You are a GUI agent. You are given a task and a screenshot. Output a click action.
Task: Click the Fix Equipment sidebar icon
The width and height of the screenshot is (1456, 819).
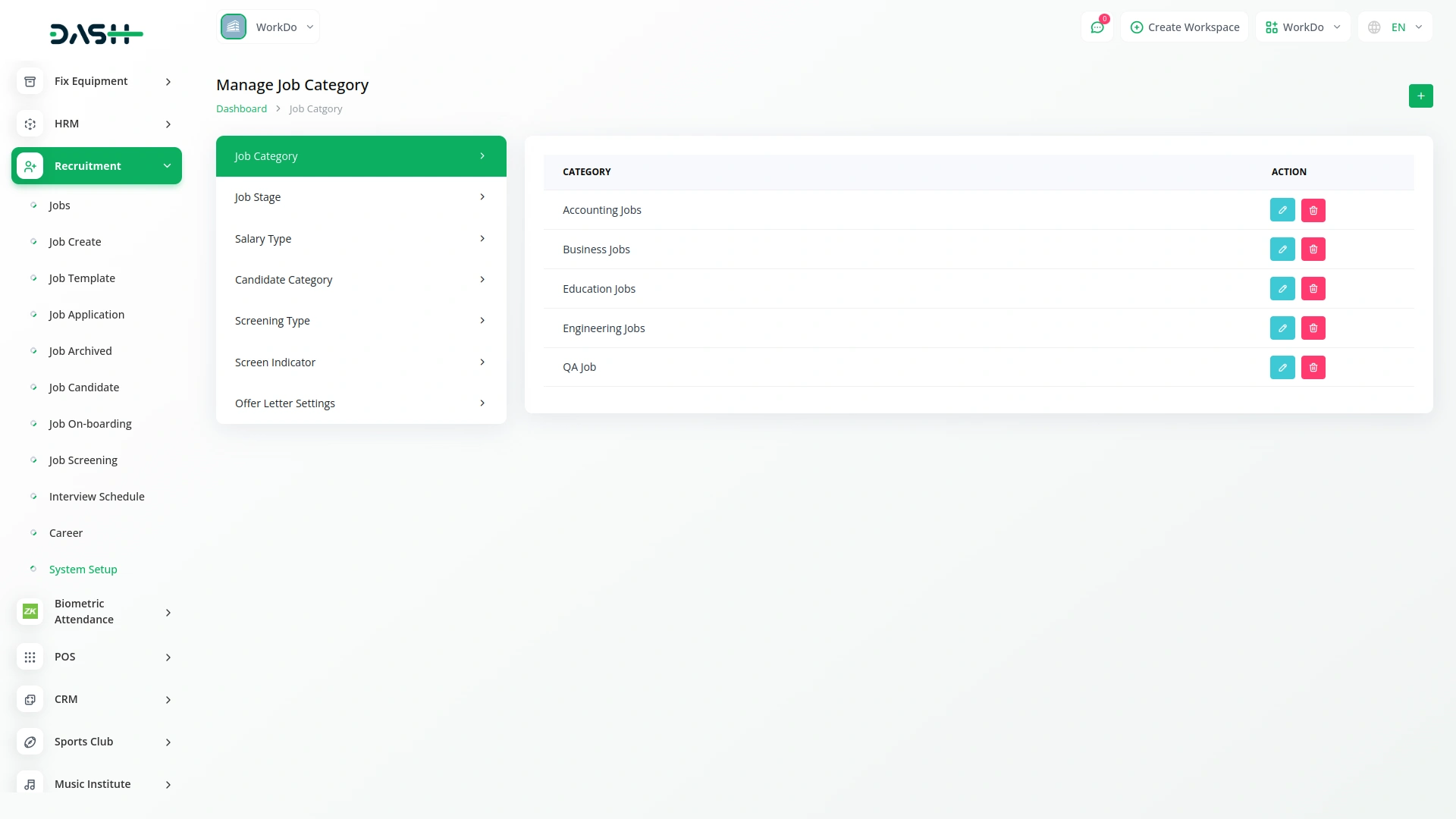tap(30, 81)
